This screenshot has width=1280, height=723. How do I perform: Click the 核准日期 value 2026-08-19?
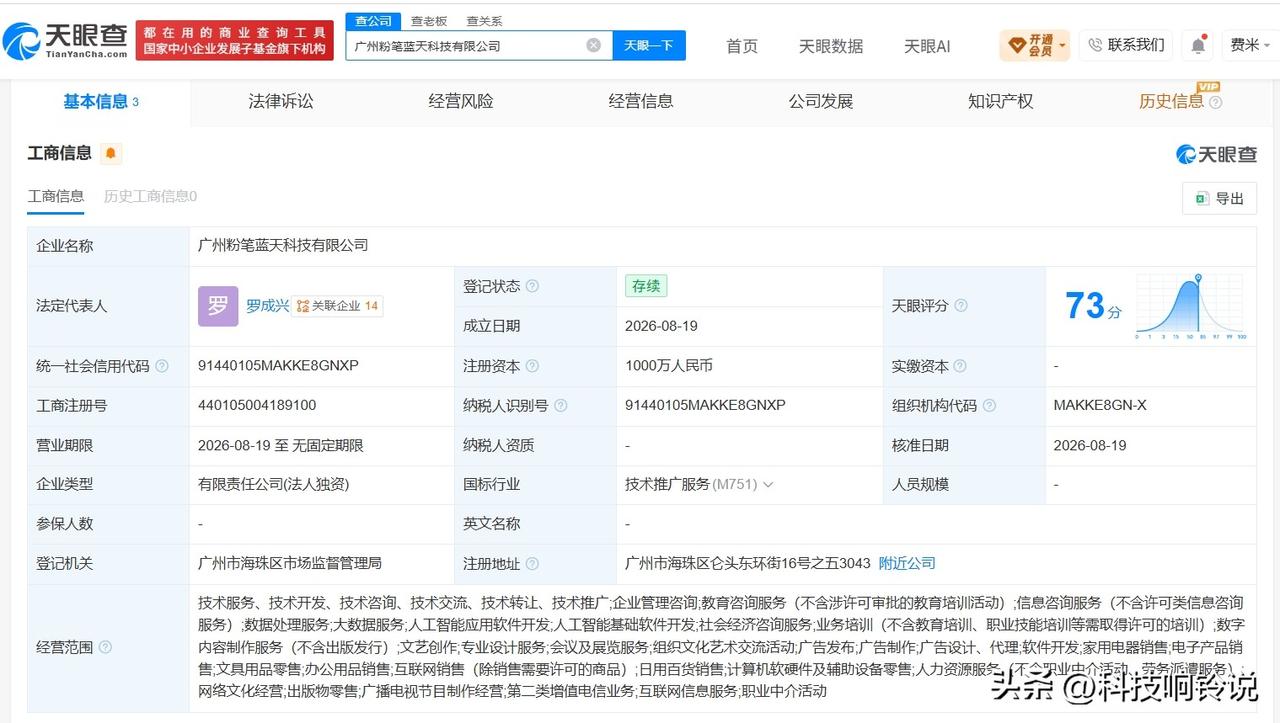pos(1090,445)
